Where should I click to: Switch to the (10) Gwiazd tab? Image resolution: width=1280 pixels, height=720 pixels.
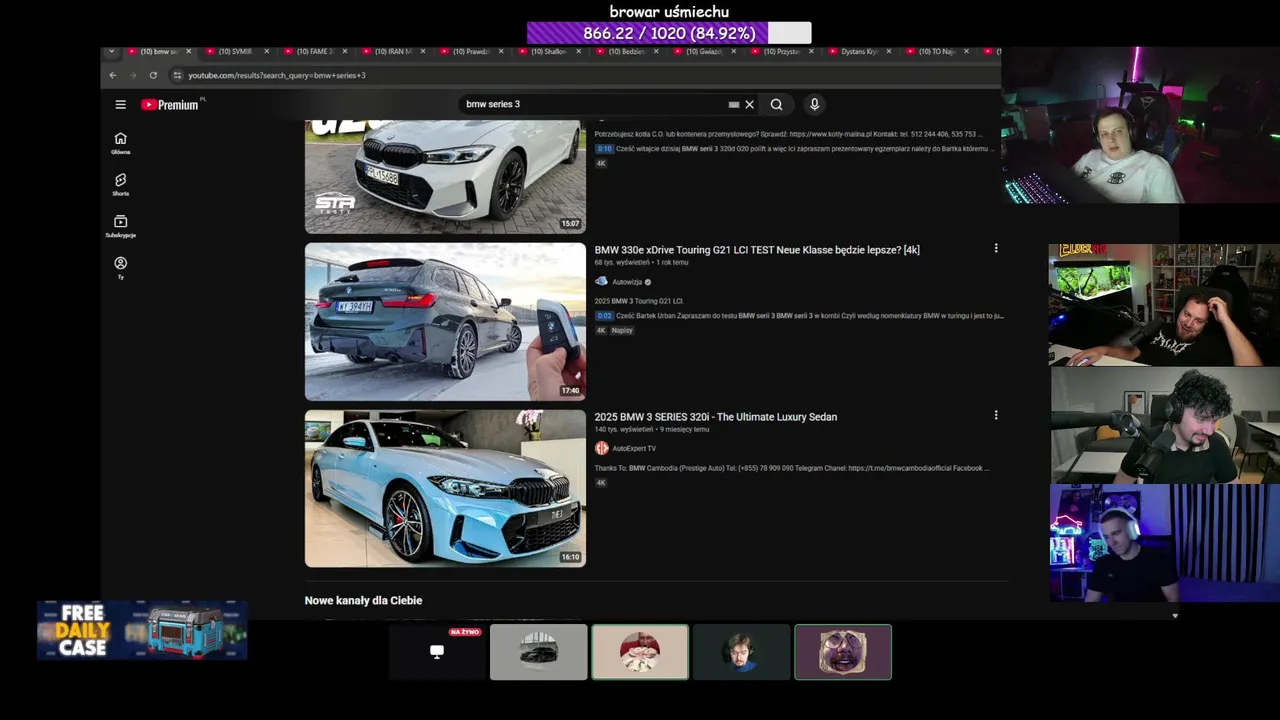pos(704,51)
